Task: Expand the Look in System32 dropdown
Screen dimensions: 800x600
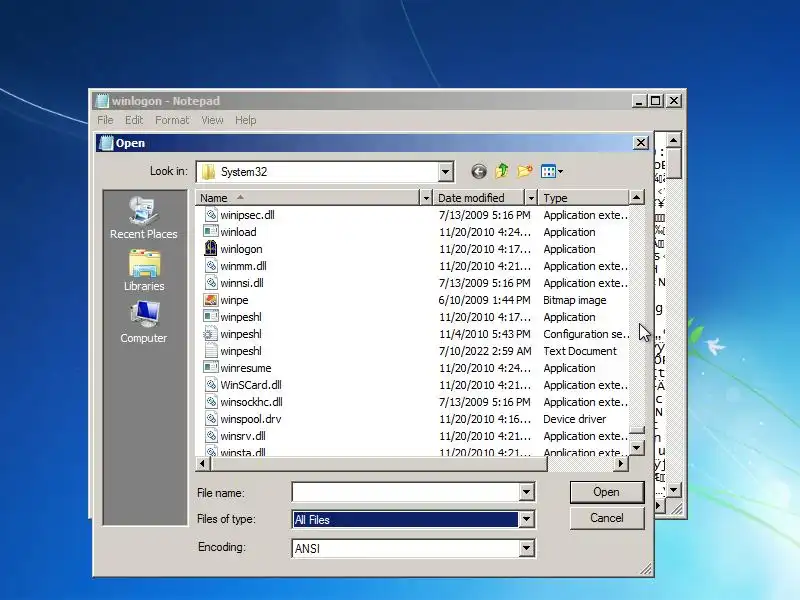Action: pyautogui.click(x=445, y=172)
